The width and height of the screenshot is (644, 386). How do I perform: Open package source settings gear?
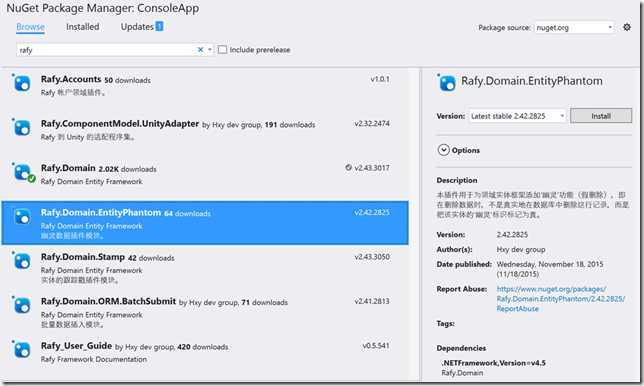click(626, 27)
